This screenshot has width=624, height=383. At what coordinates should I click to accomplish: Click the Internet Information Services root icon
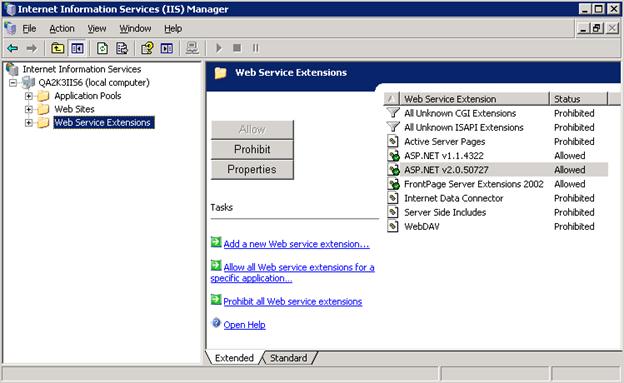pos(12,69)
